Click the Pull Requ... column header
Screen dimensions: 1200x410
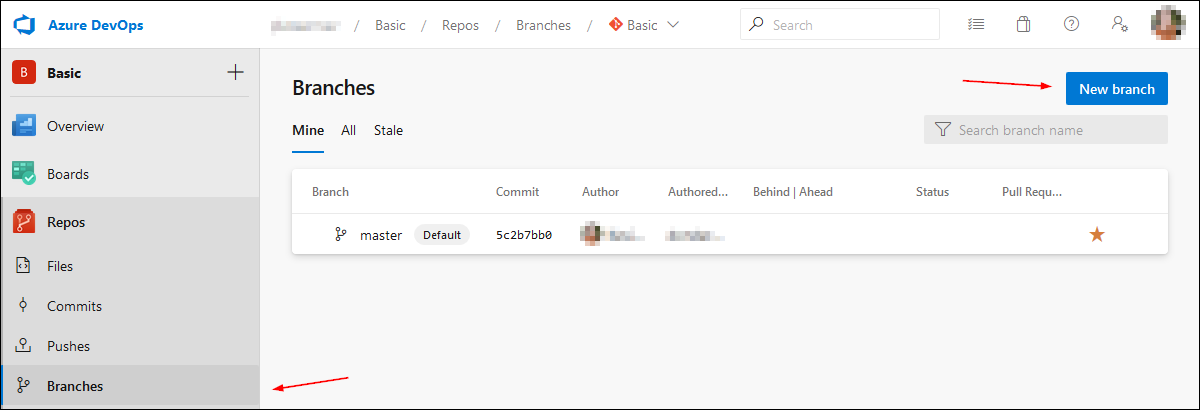tap(1032, 192)
